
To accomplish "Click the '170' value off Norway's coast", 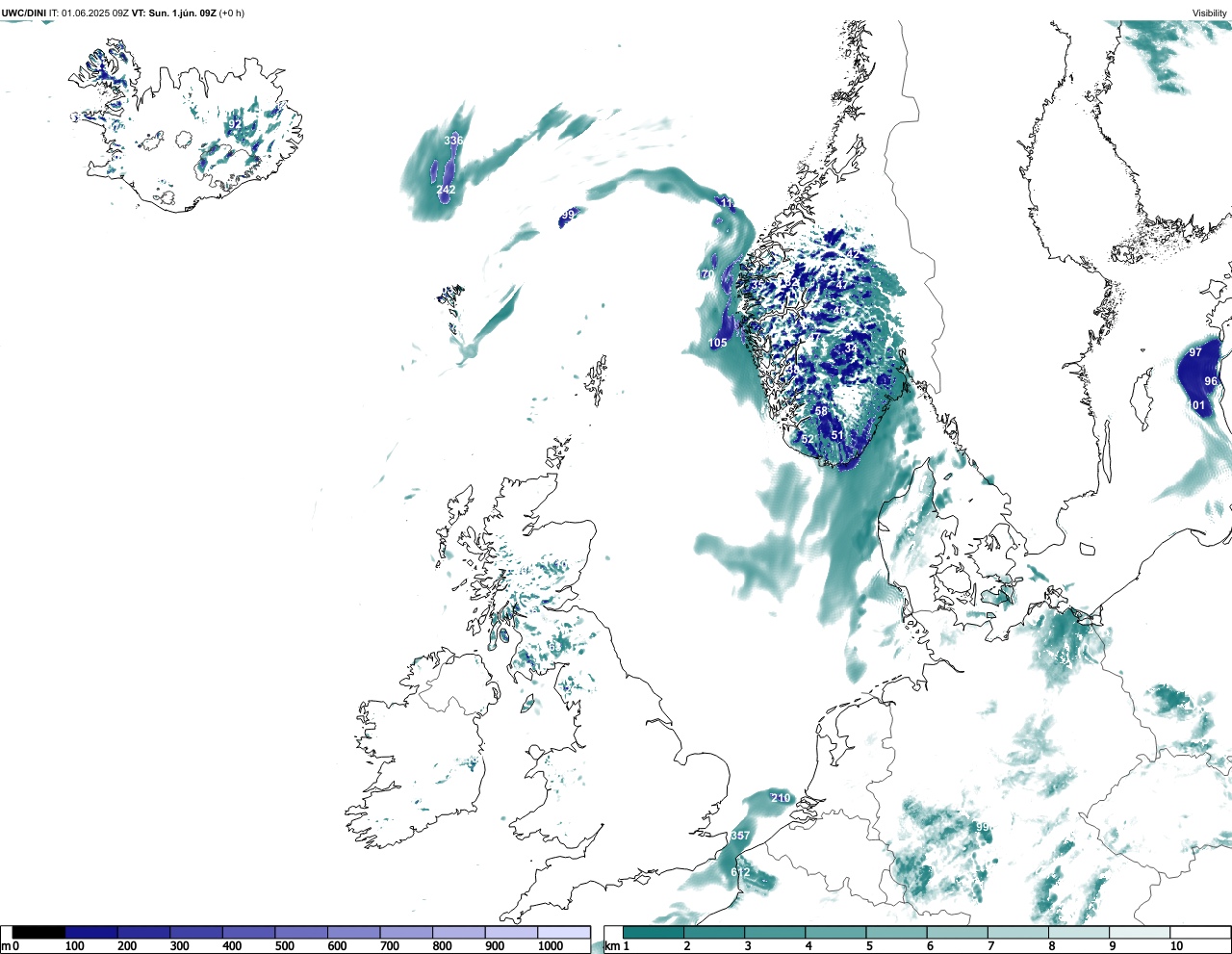I will click(x=706, y=275).
